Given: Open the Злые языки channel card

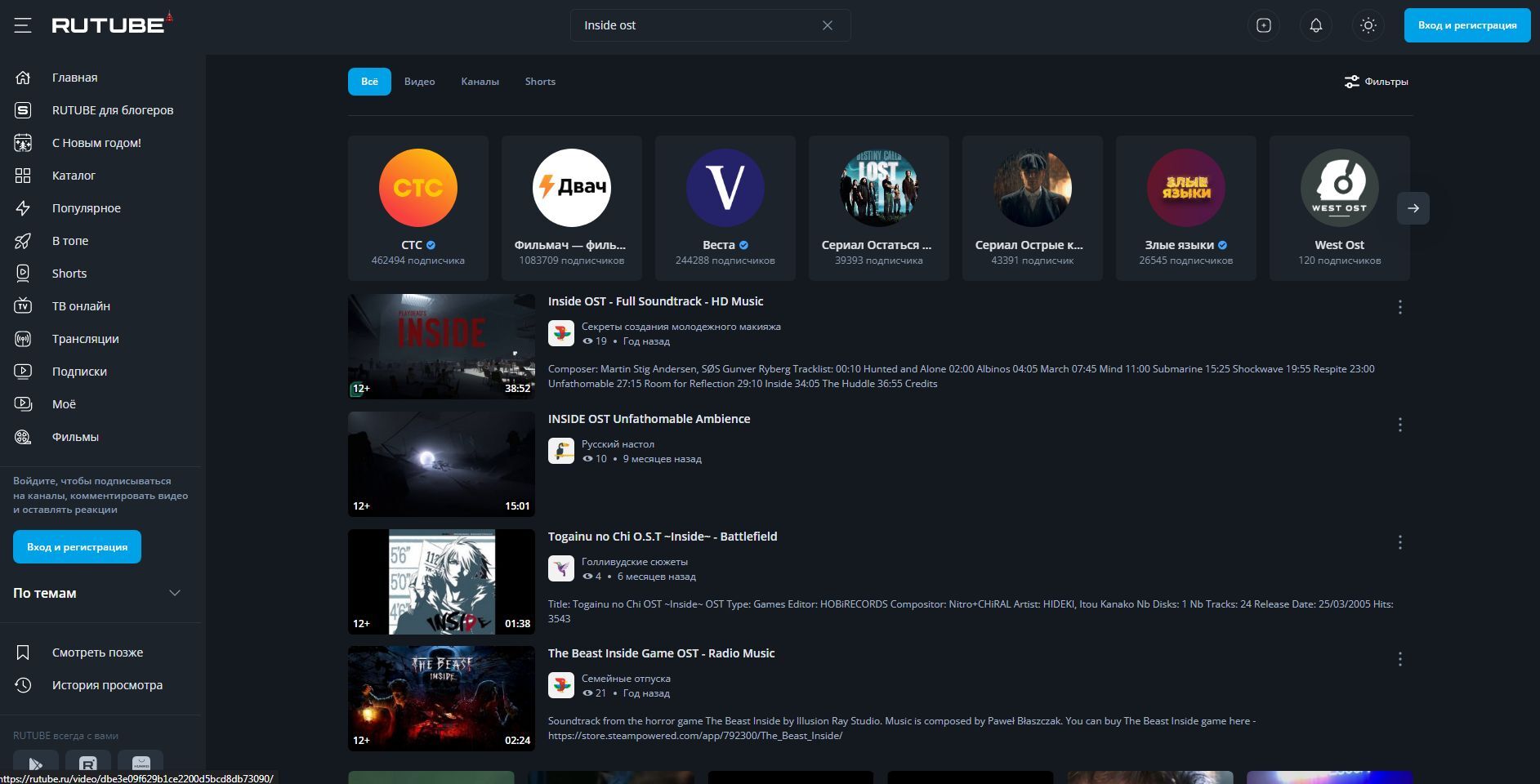Looking at the screenshot, I should (x=1186, y=208).
